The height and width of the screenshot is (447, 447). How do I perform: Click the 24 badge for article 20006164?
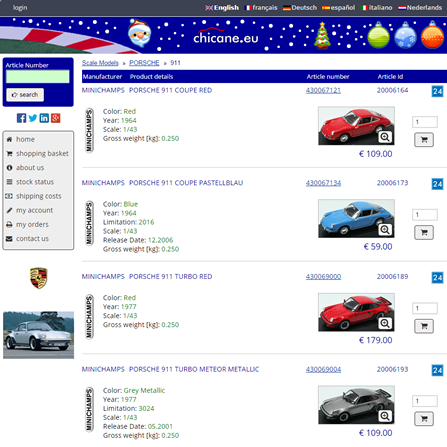pos(437,91)
